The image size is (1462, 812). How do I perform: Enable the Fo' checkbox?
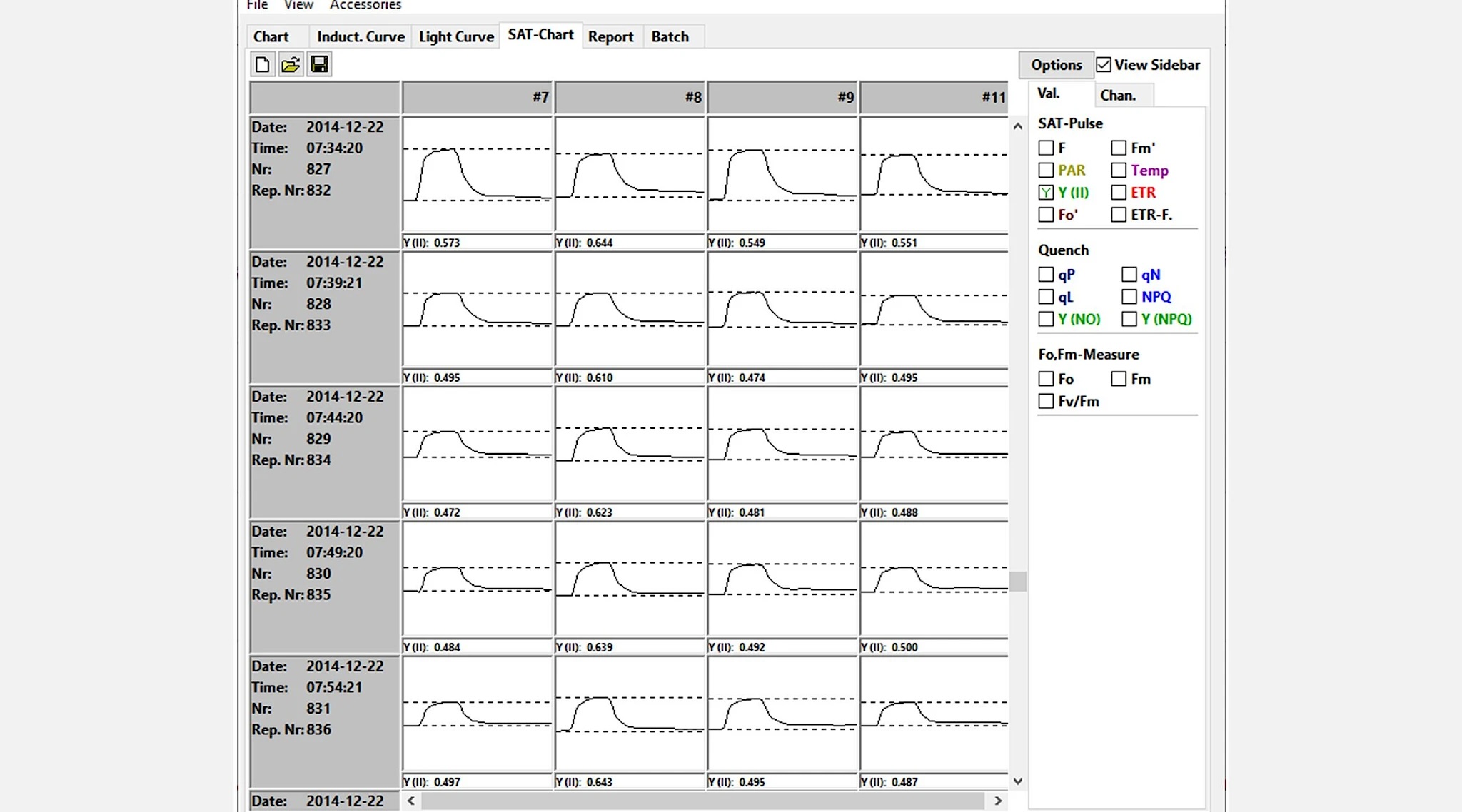pos(1046,214)
